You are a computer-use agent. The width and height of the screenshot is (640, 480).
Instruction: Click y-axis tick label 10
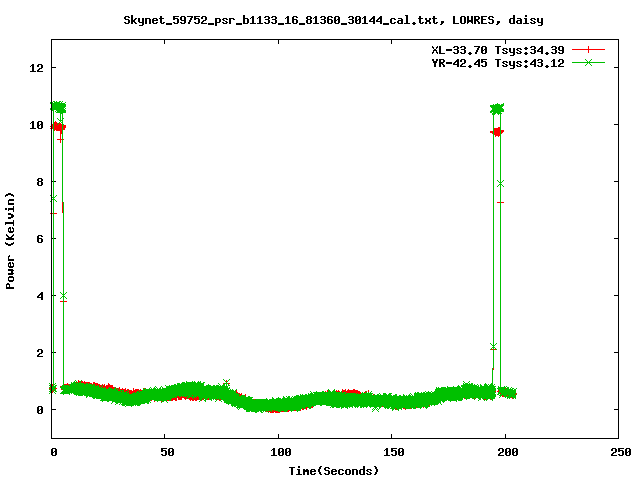point(36,125)
